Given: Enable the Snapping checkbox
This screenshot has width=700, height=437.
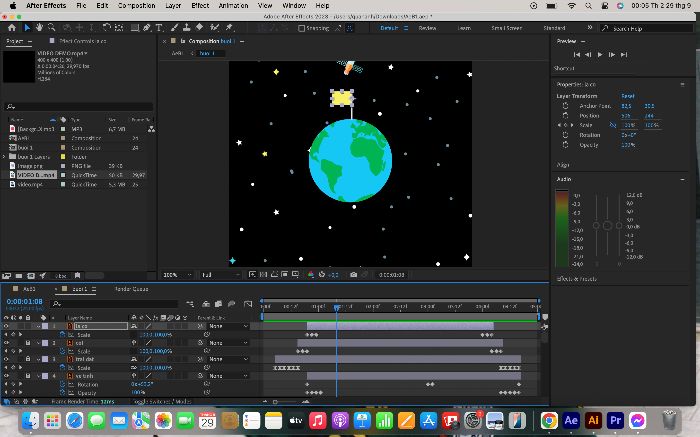Looking at the screenshot, I should [301, 28].
